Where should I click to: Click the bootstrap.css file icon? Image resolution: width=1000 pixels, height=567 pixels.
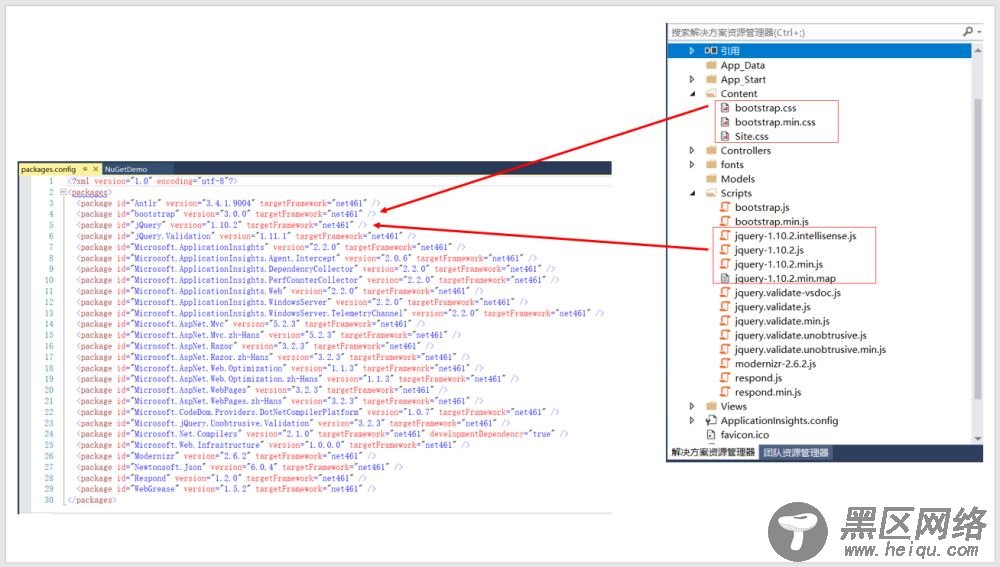[x=724, y=108]
